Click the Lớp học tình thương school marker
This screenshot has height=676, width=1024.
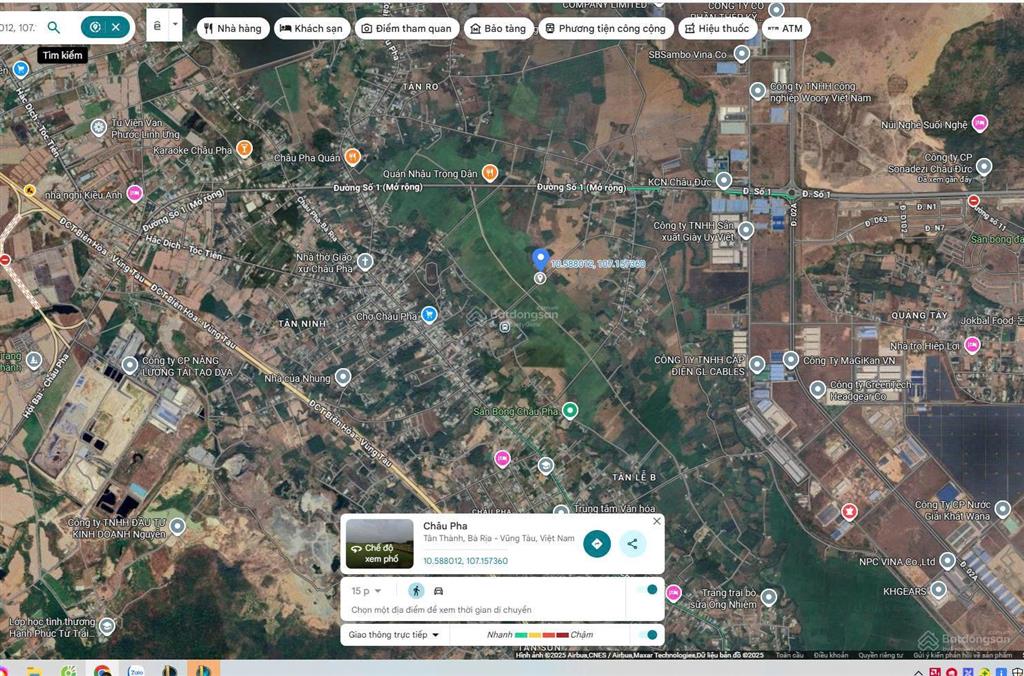106,626
